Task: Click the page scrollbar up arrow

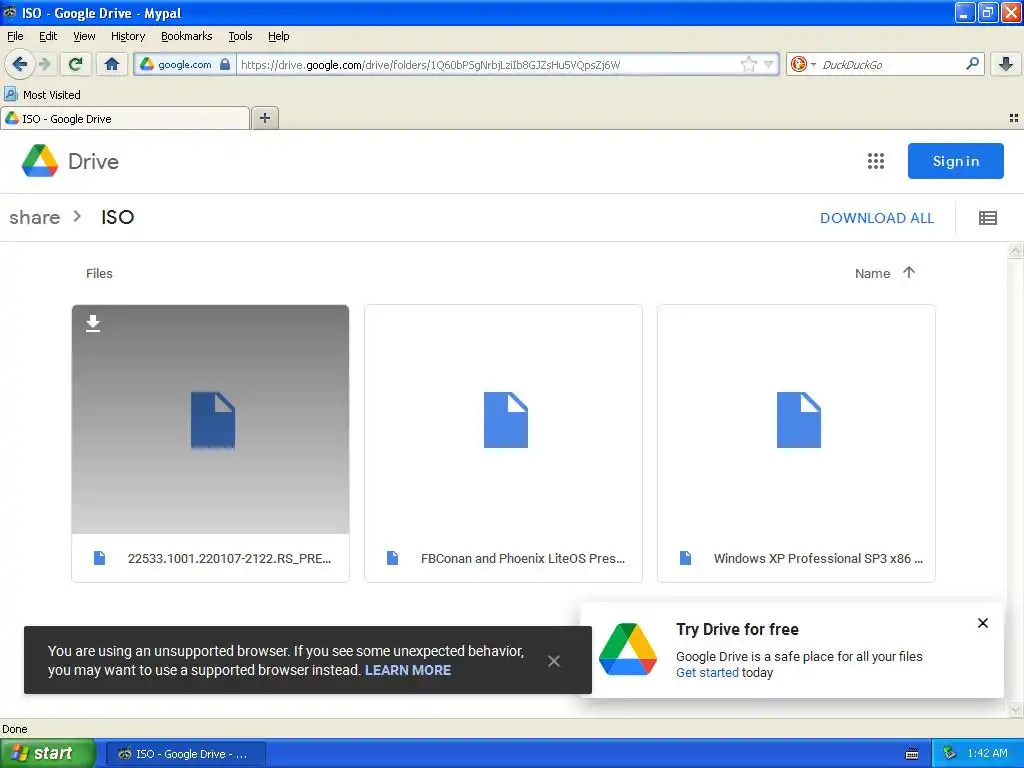Action: coord(1015,251)
